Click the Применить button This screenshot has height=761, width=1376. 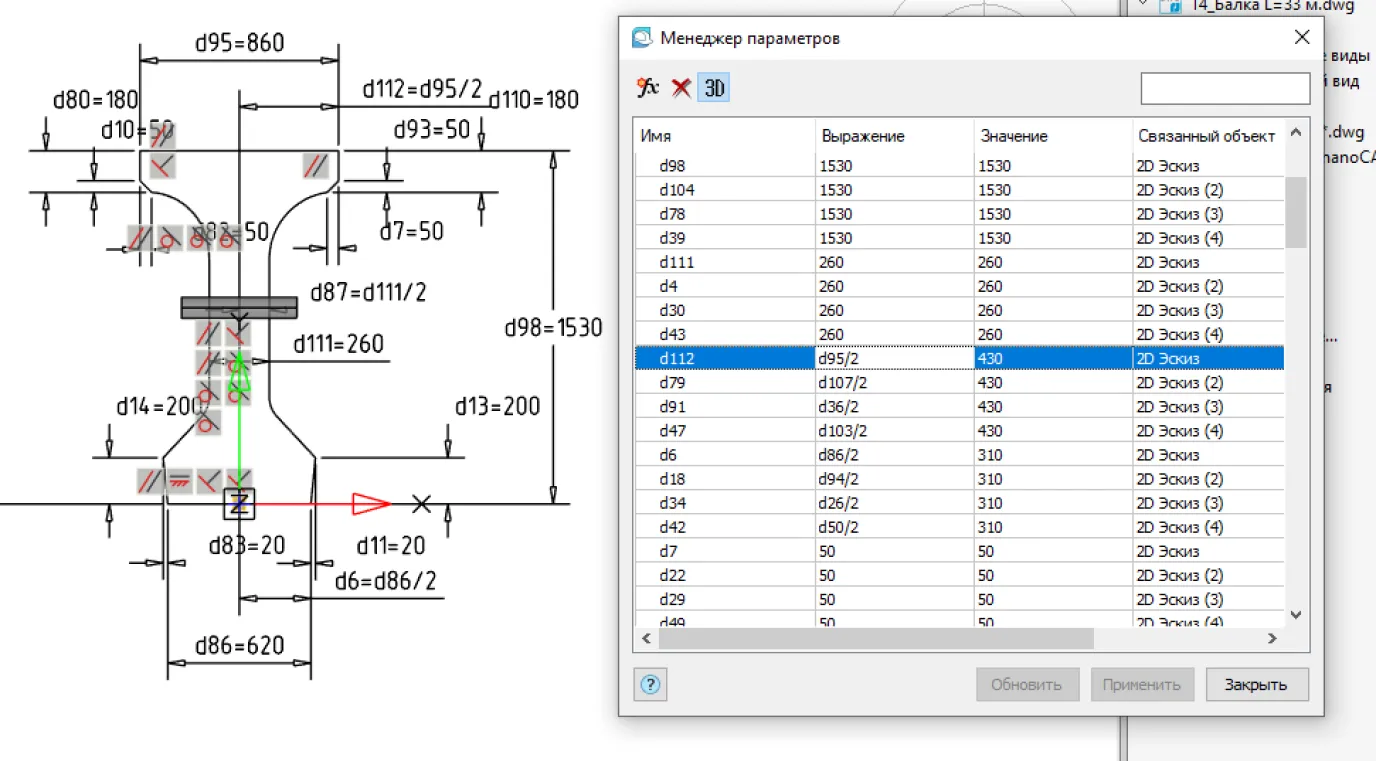(1142, 684)
